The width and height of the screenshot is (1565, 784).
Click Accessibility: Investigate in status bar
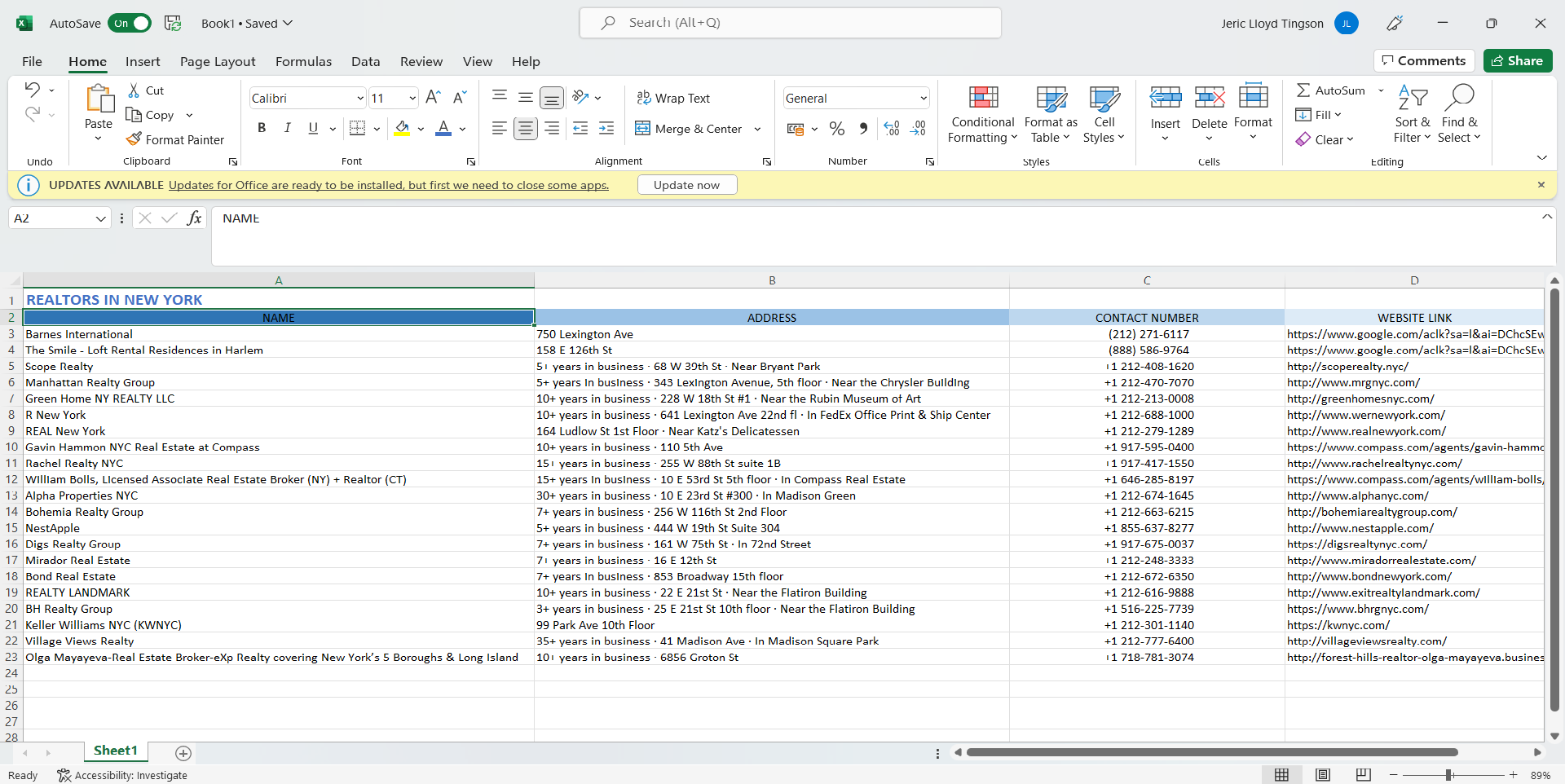click(x=122, y=775)
